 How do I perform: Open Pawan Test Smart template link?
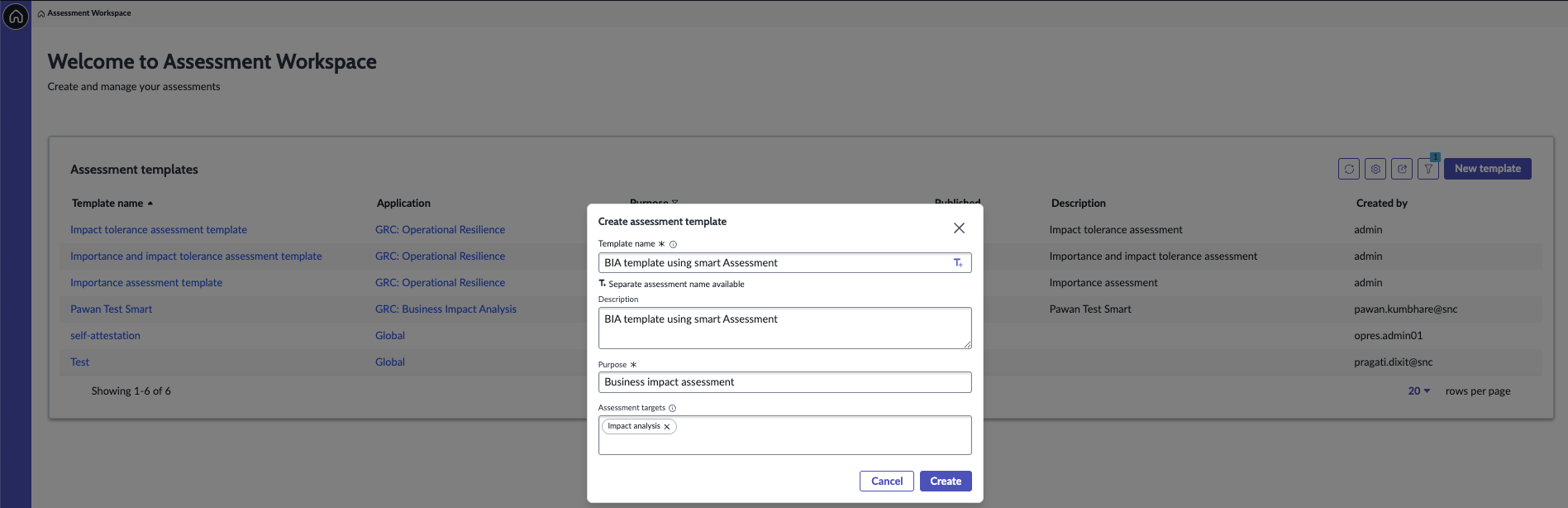[111, 309]
